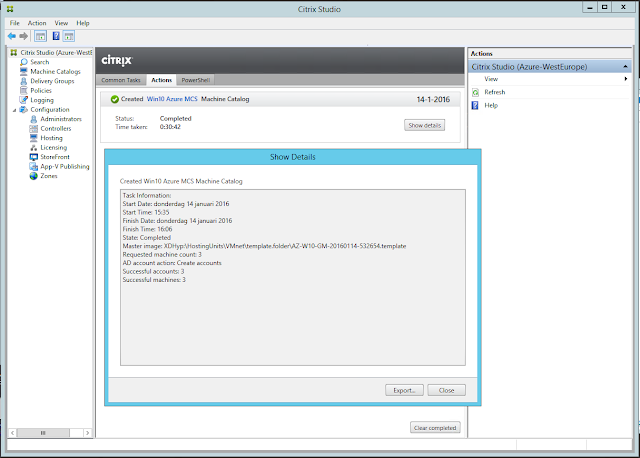Select Delivery Groups in the tree
The width and height of the screenshot is (640, 458).
52,81
